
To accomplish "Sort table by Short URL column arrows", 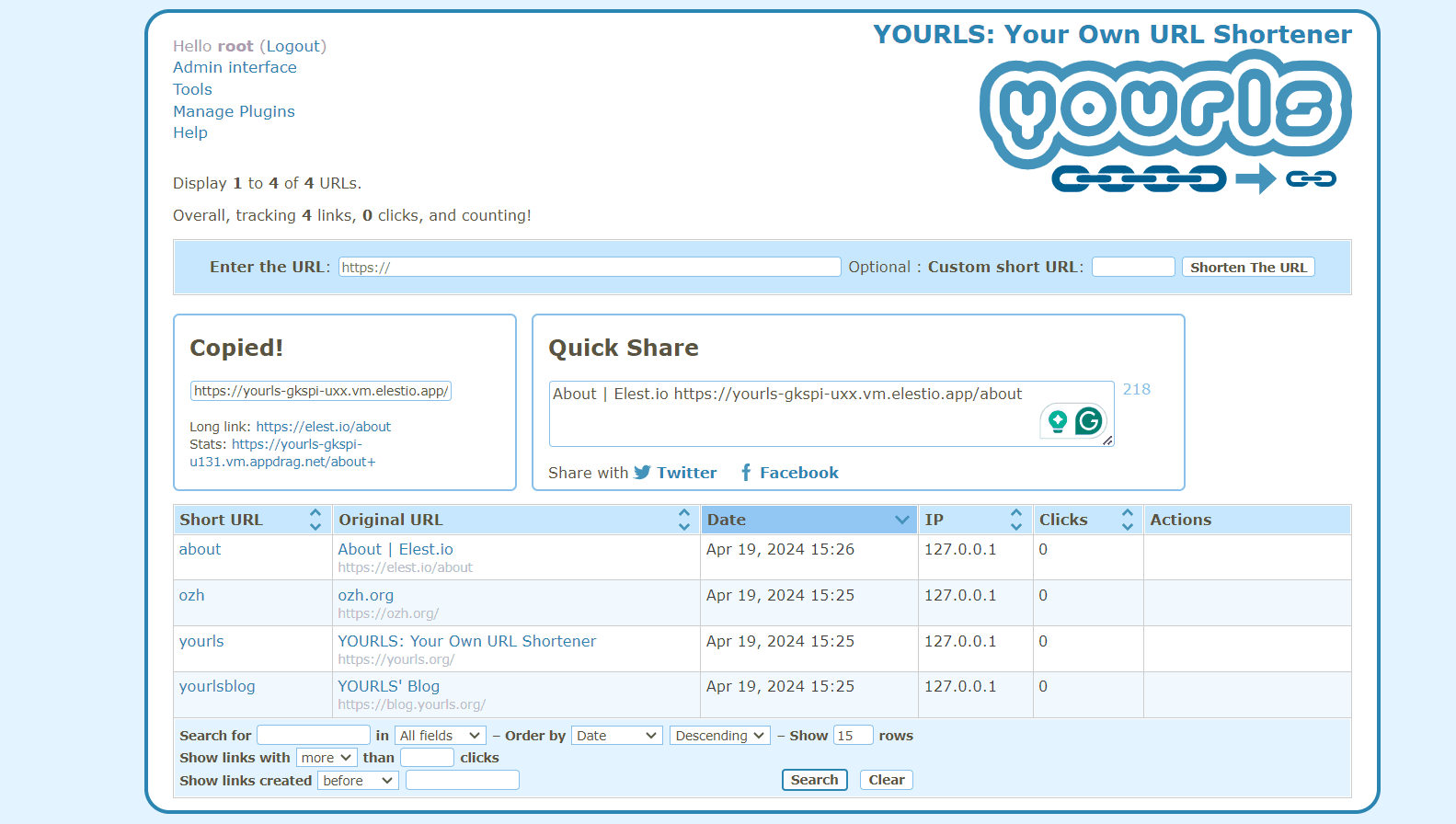I will coord(315,520).
